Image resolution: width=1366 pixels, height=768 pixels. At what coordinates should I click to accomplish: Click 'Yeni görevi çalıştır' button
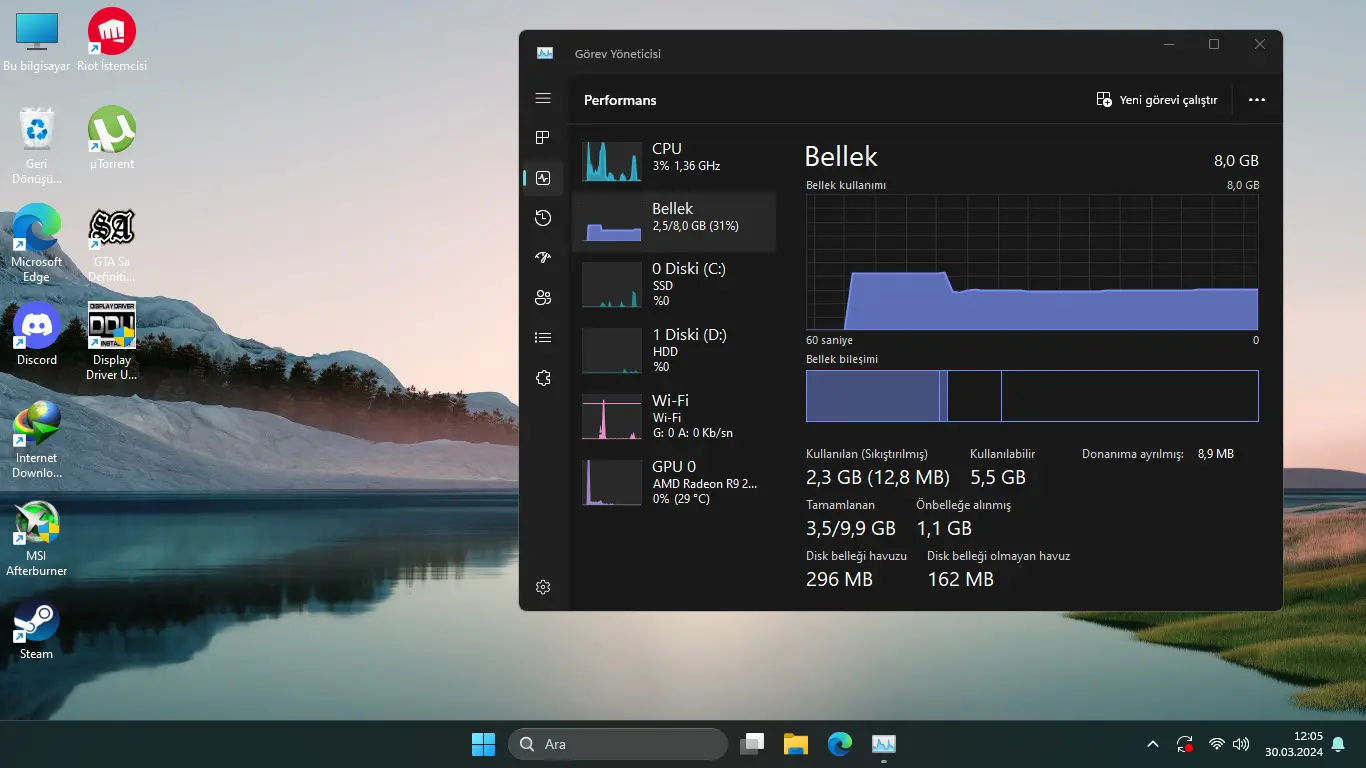[1157, 100]
